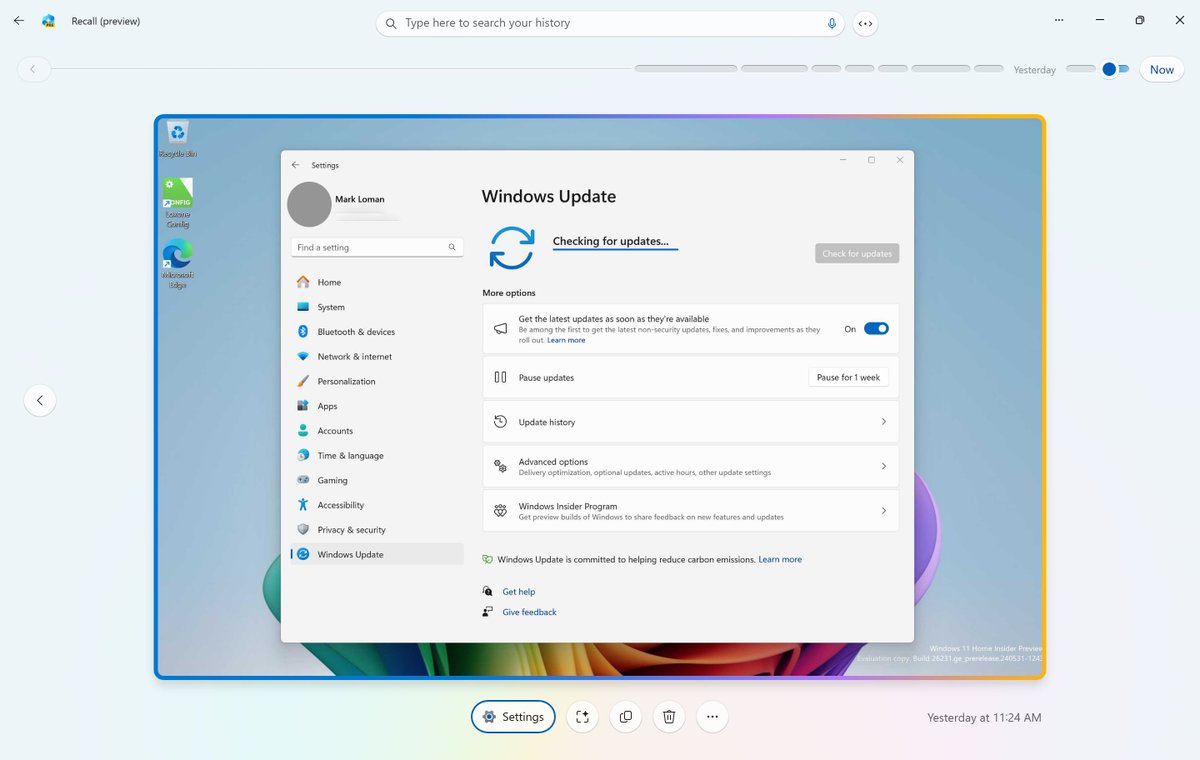The width and height of the screenshot is (1200, 760).
Task: Click in the search your history field
Action: (610, 23)
